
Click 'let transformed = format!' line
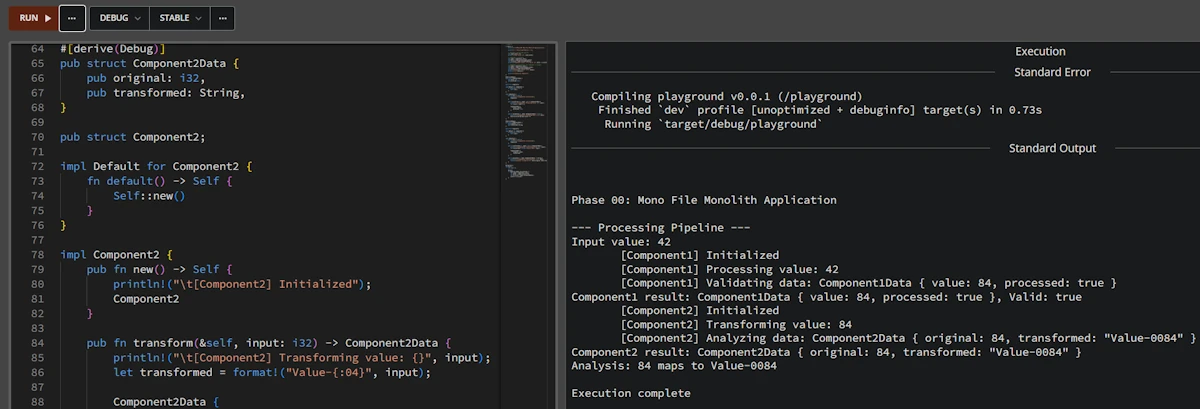(x=271, y=372)
